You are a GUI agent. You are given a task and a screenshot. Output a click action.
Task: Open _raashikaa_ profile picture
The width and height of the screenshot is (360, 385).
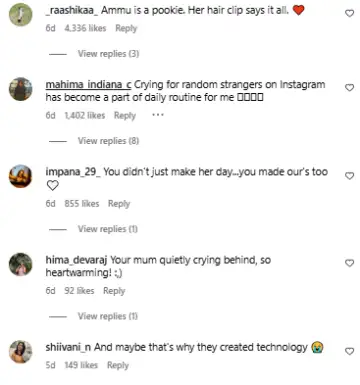[x=21, y=14]
